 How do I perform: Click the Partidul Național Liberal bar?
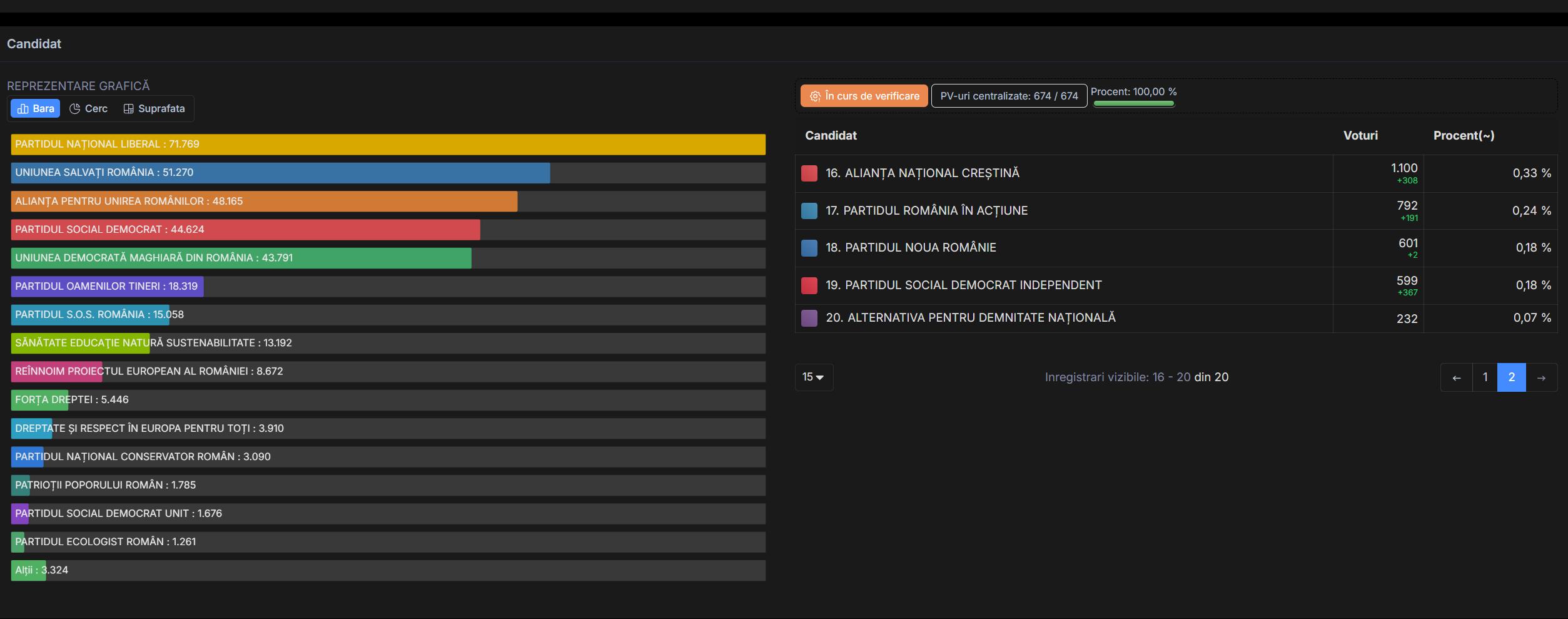tap(388, 145)
